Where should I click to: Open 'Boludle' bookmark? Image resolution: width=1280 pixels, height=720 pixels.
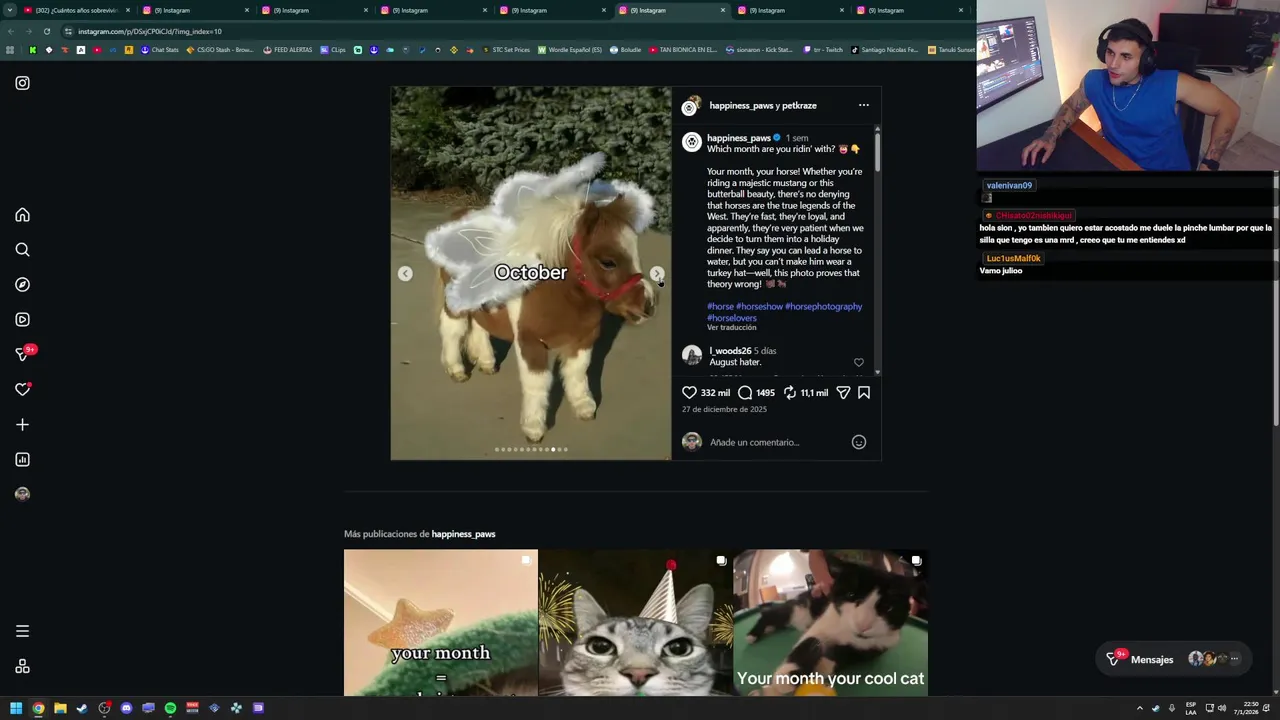[626, 50]
